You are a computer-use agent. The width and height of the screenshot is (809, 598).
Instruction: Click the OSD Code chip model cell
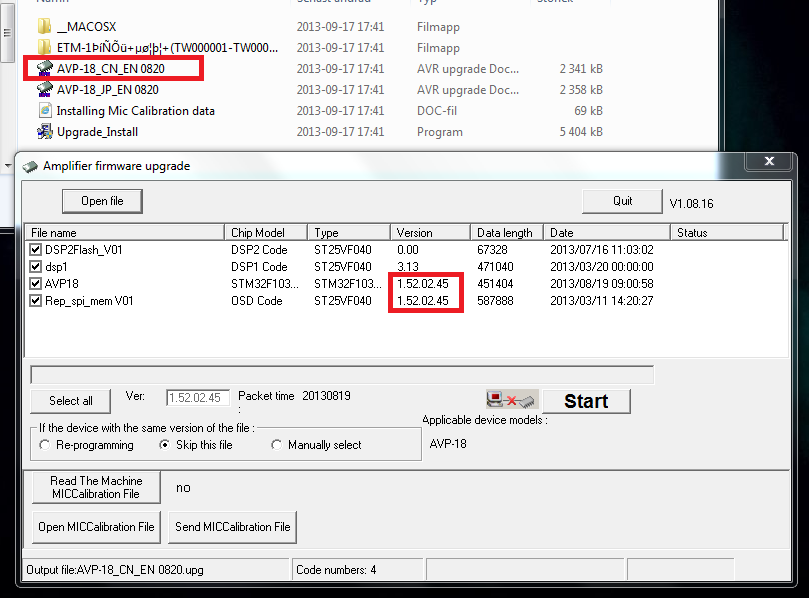click(256, 301)
